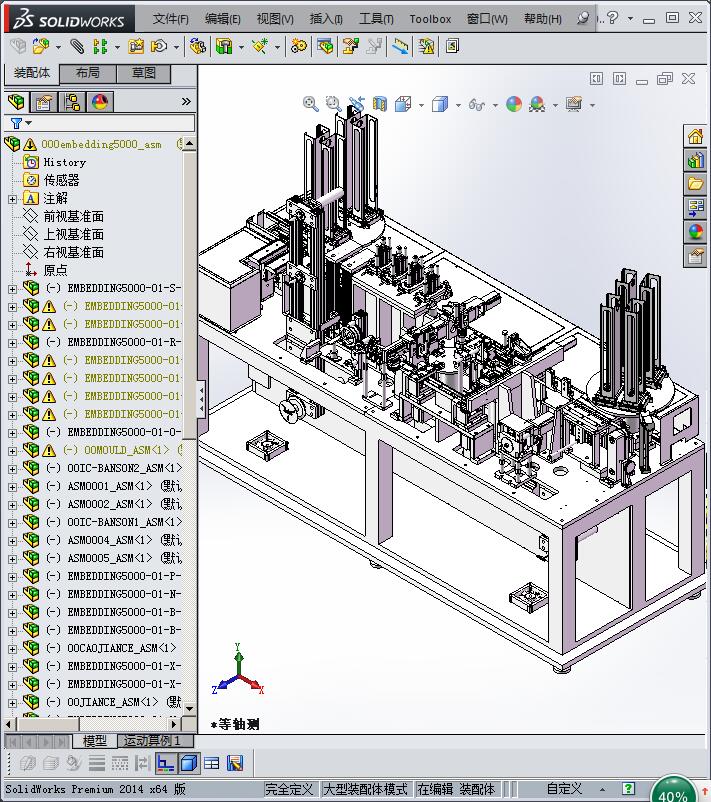
Task: Click the Assembly Features icon
Action: point(224,47)
